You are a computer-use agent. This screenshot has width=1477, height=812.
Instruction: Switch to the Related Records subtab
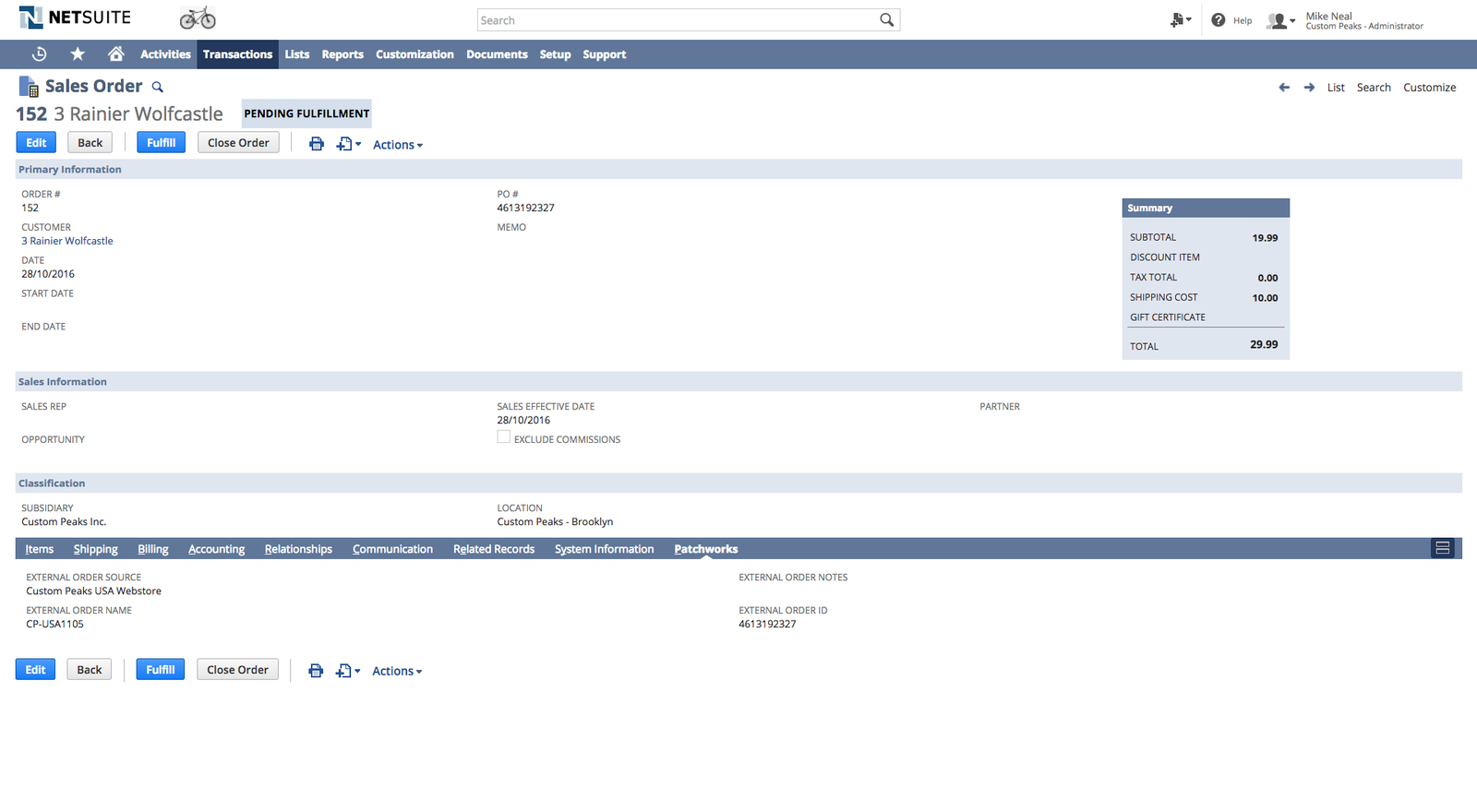pyautogui.click(x=494, y=549)
